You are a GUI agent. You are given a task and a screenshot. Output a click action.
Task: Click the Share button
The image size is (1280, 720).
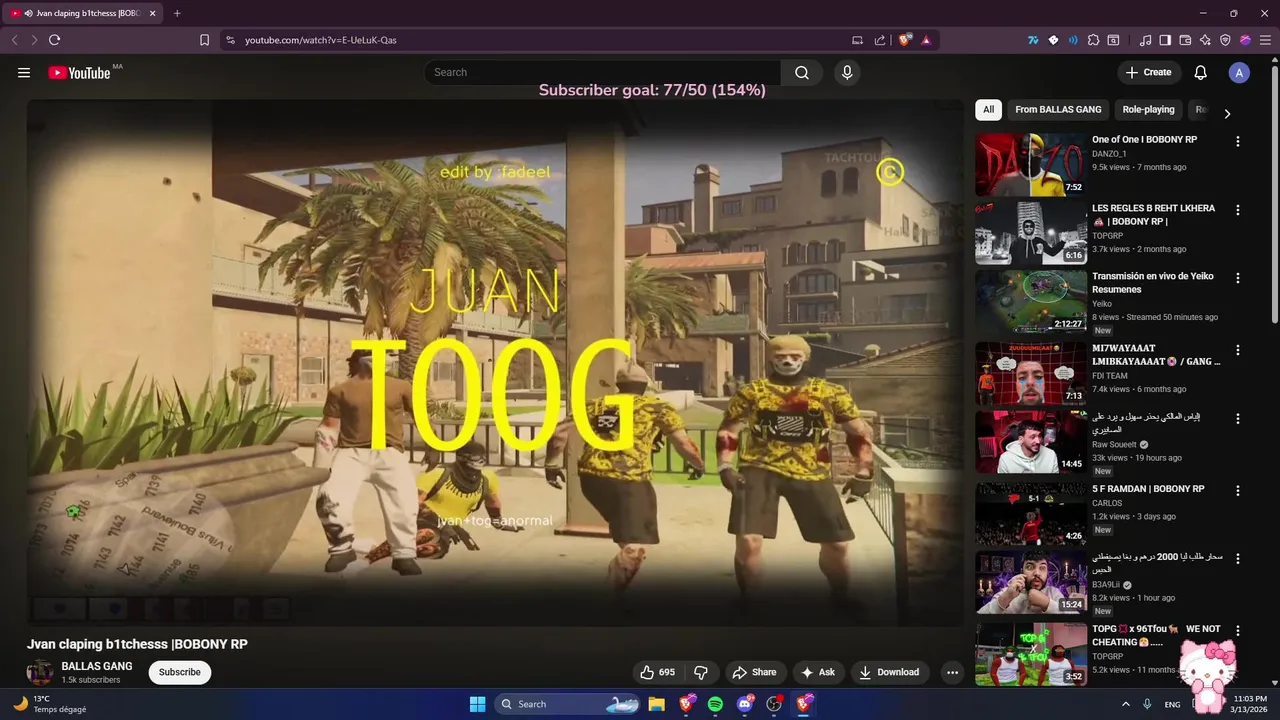pos(754,672)
